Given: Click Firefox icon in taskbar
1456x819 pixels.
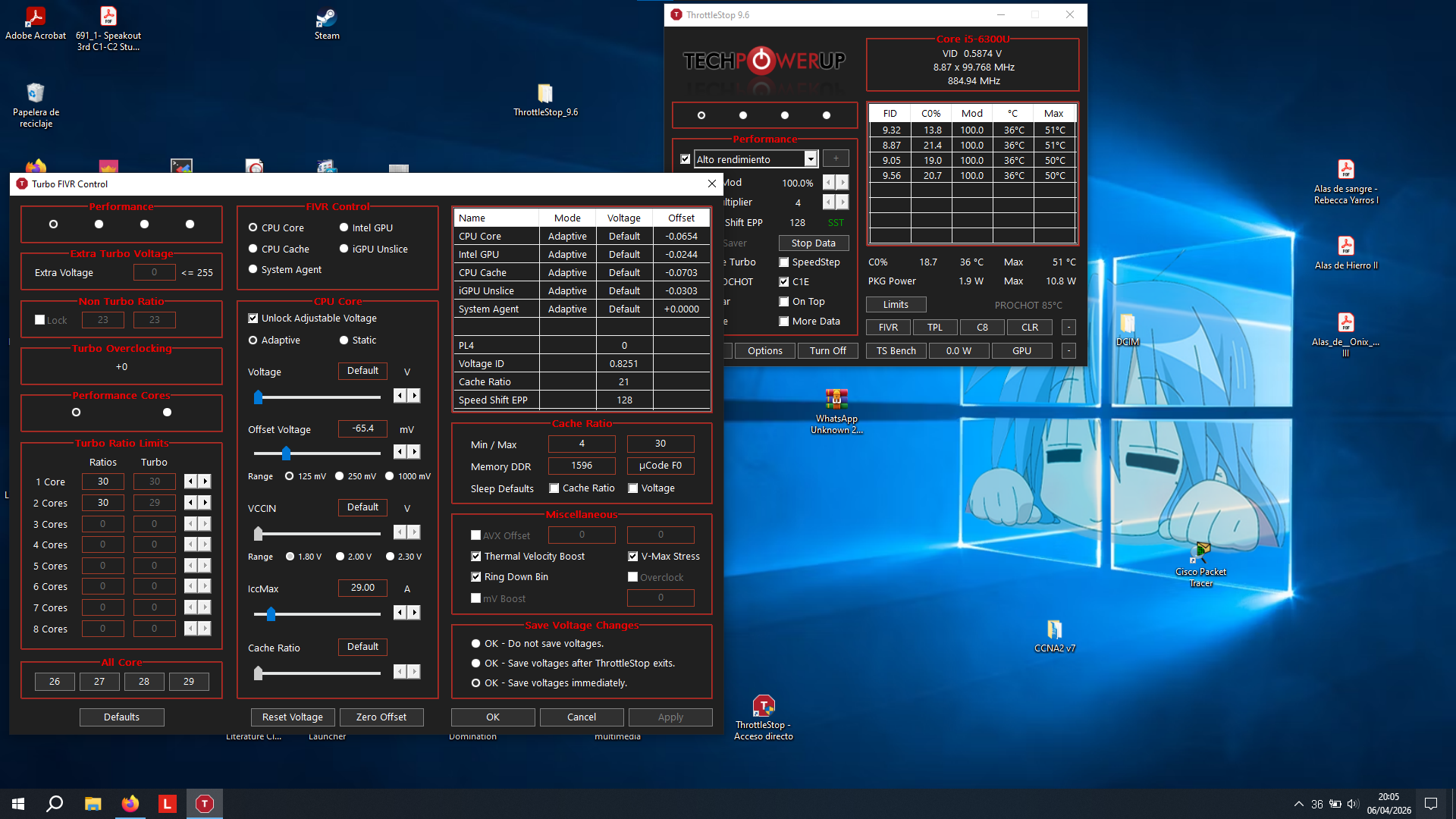Looking at the screenshot, I should (130, 804).
